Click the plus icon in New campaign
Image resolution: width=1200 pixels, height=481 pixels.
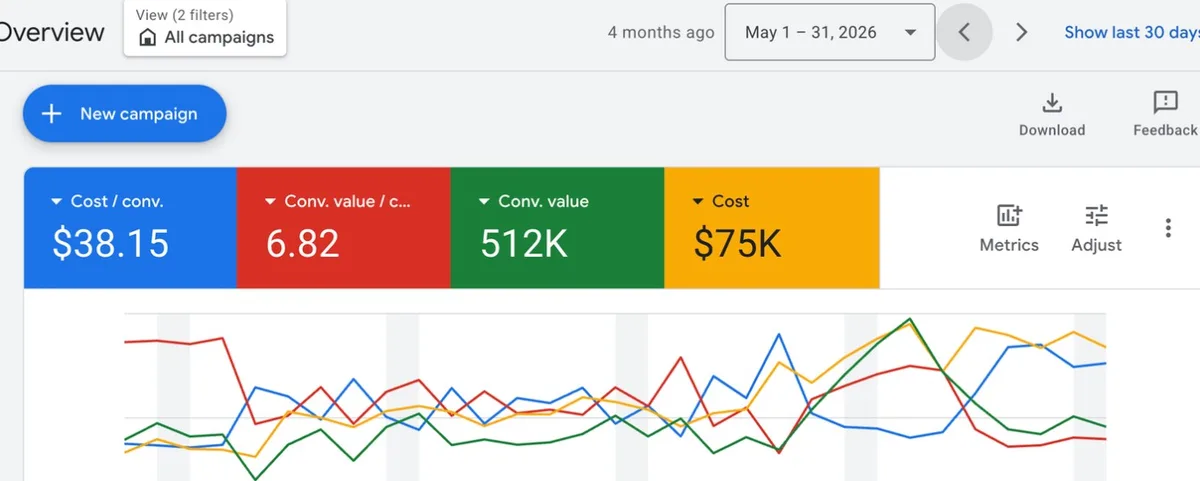51,114
